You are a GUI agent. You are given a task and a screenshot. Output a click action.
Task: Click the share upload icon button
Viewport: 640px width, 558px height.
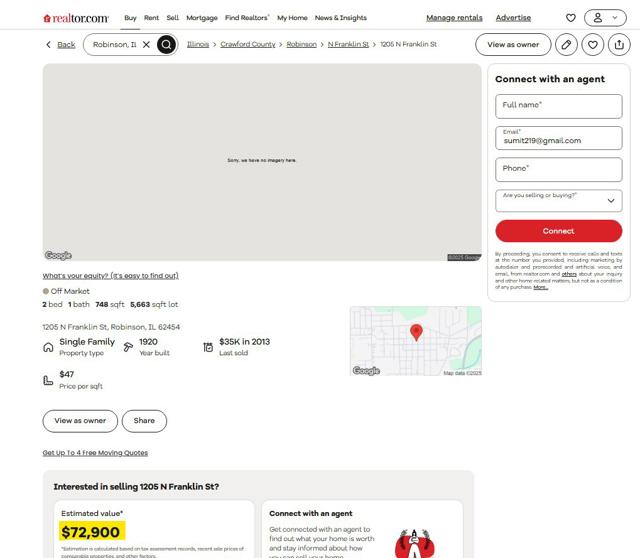click(x=619, y=44)
